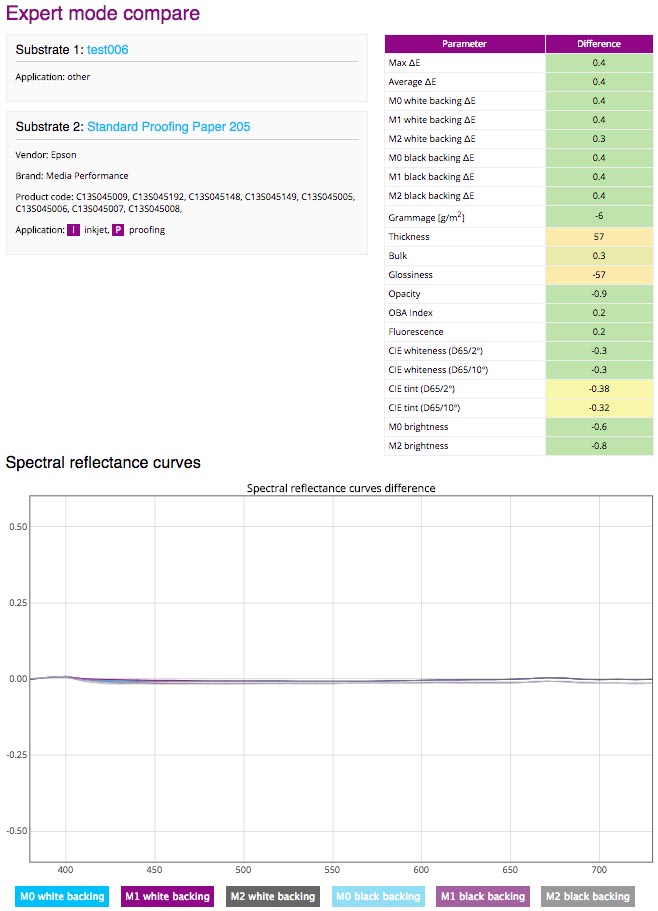Click the Grammage [g/m²] parameter

[x=426, y=217]
